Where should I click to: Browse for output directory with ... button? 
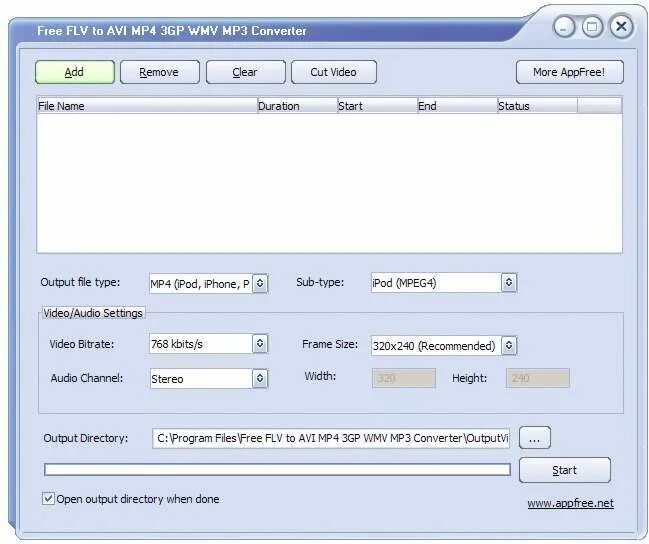coord(535,438)
